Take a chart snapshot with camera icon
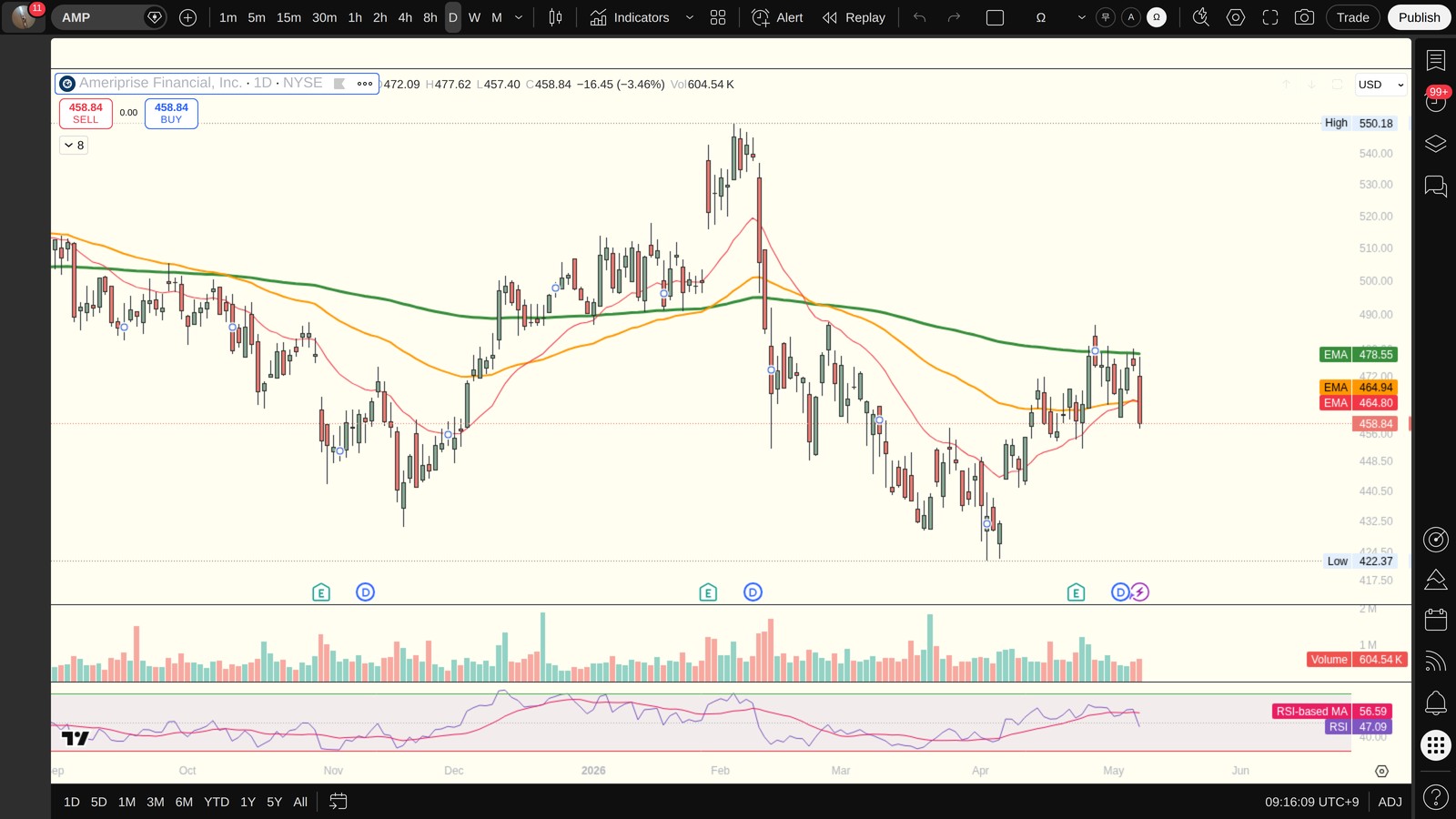The image size is (1456, 819). tap(1304, 17)
